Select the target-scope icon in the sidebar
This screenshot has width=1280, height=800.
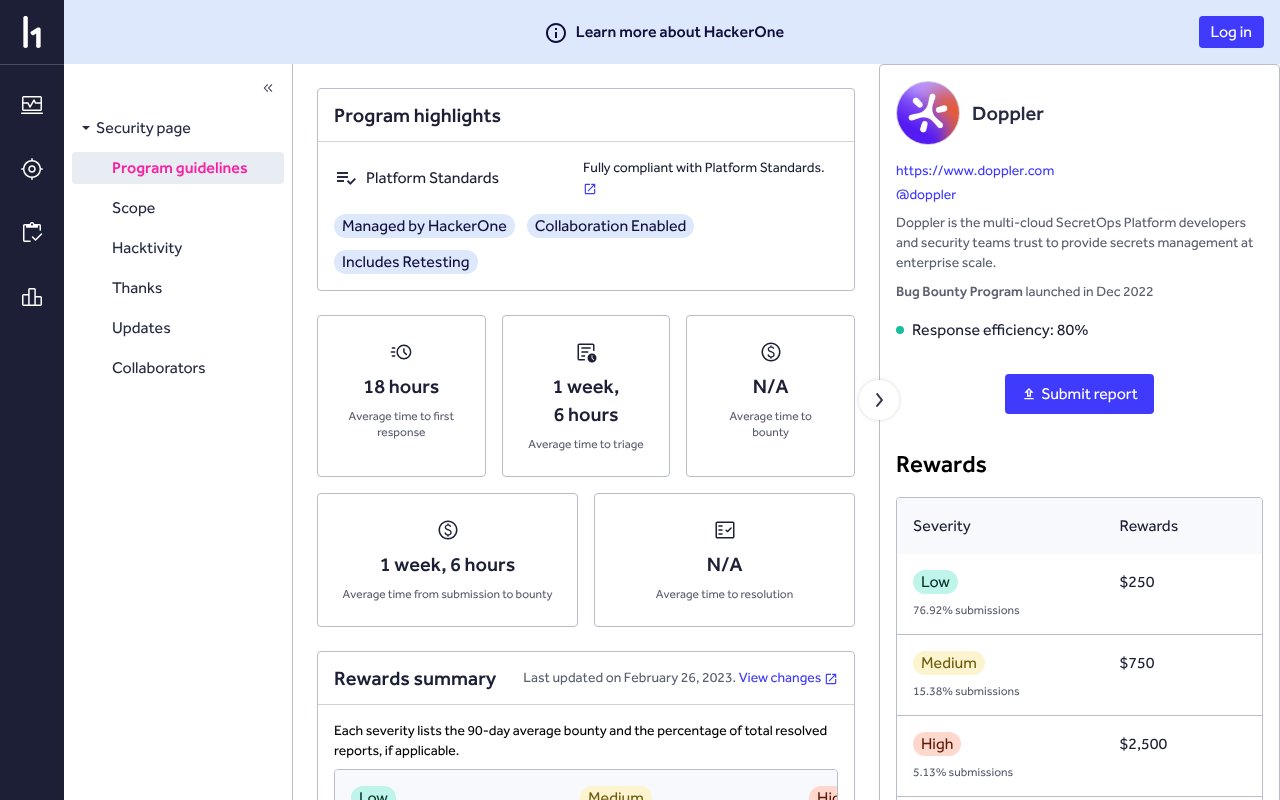click(x=32, y=169)
